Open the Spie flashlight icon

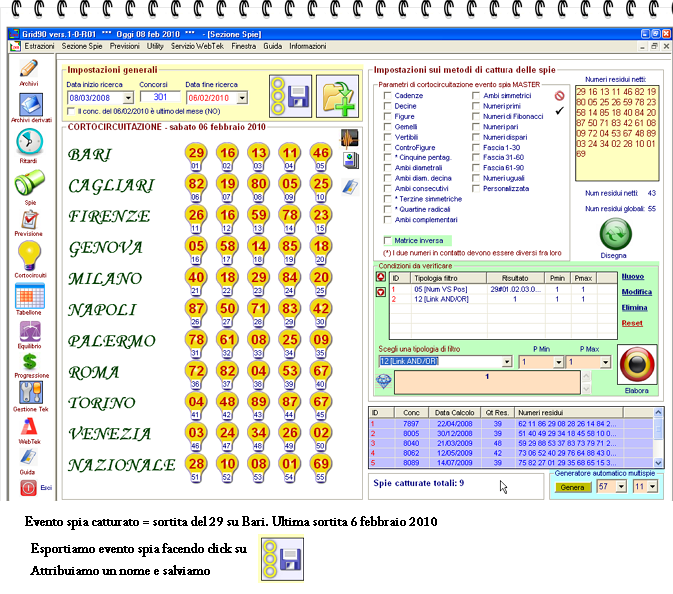29,182
